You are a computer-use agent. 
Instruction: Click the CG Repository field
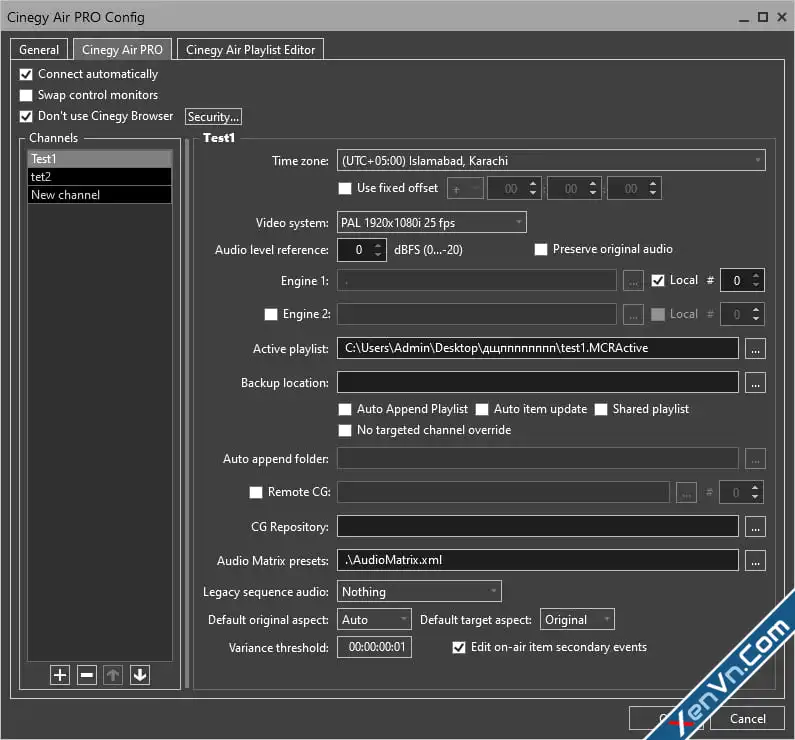537,526
